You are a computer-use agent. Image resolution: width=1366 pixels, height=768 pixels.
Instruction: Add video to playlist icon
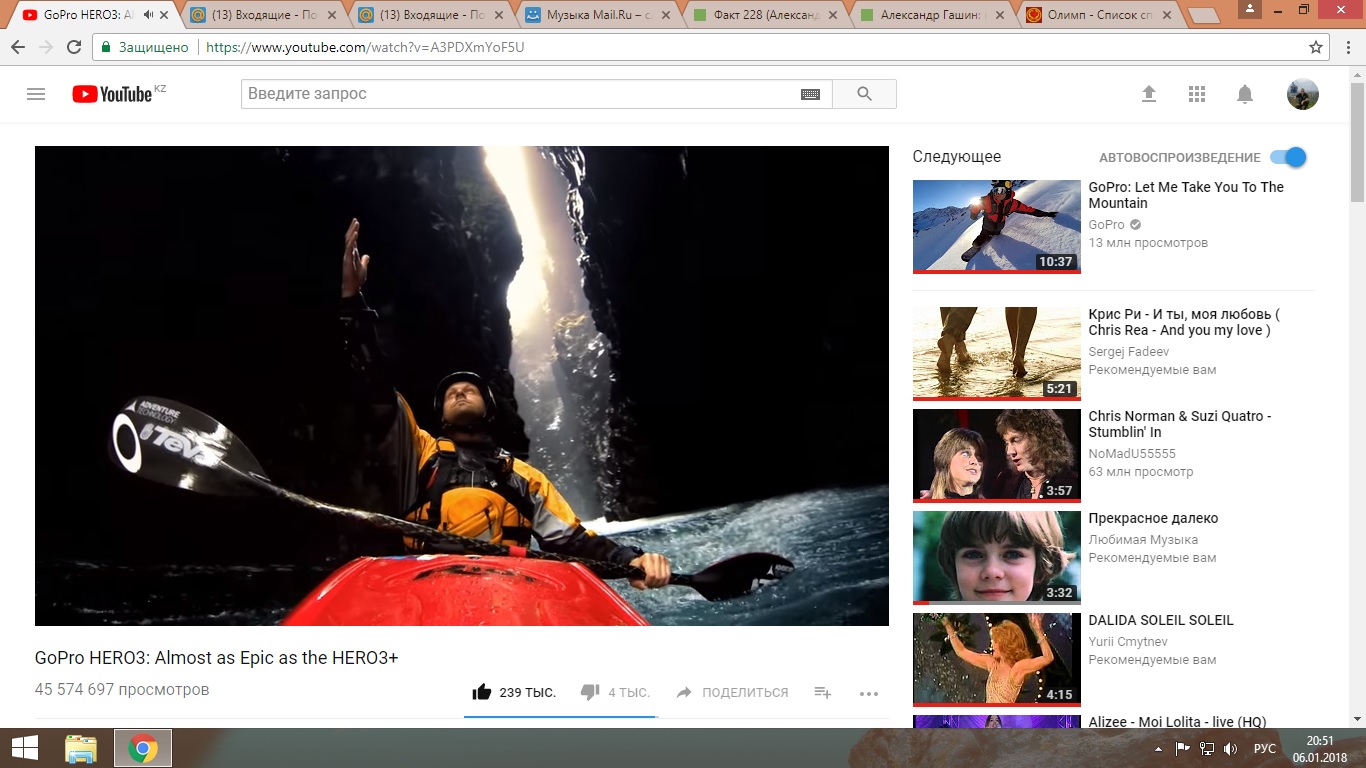[823, 692]
